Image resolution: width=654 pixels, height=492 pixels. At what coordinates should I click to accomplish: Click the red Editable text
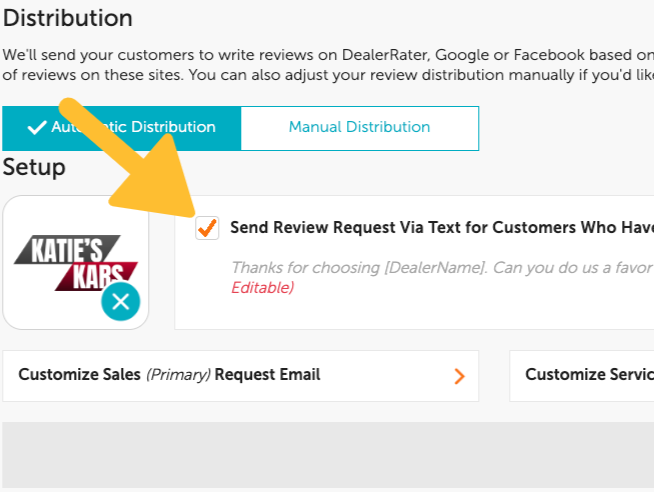coord(262,288)
